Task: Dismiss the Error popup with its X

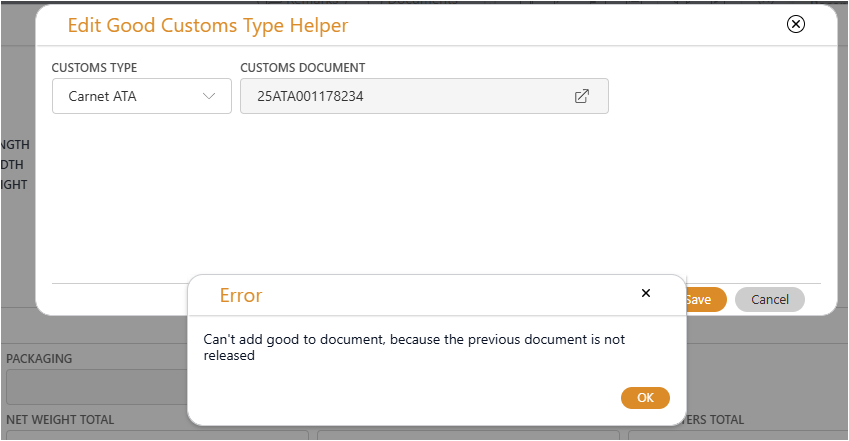Action: pos(646,293)
